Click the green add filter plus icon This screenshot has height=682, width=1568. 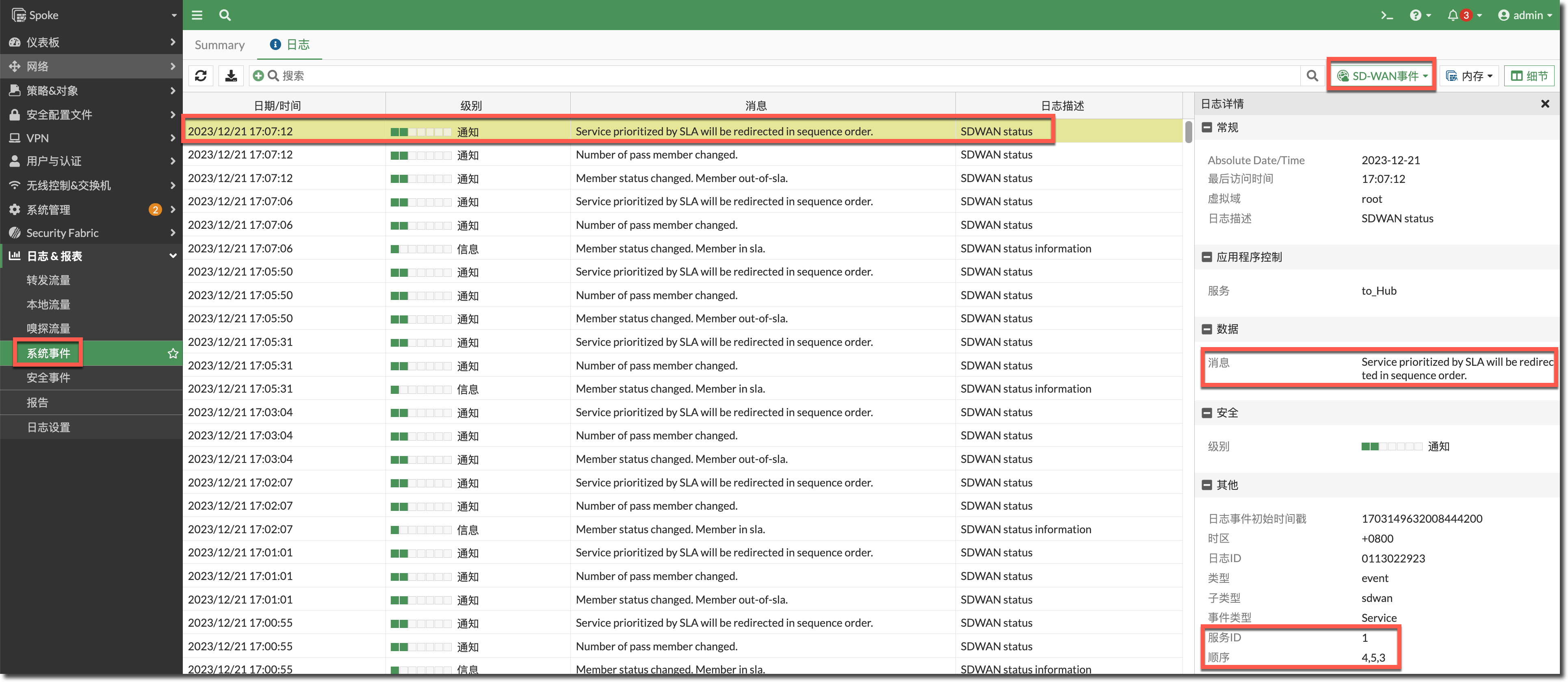pos(258,76)
